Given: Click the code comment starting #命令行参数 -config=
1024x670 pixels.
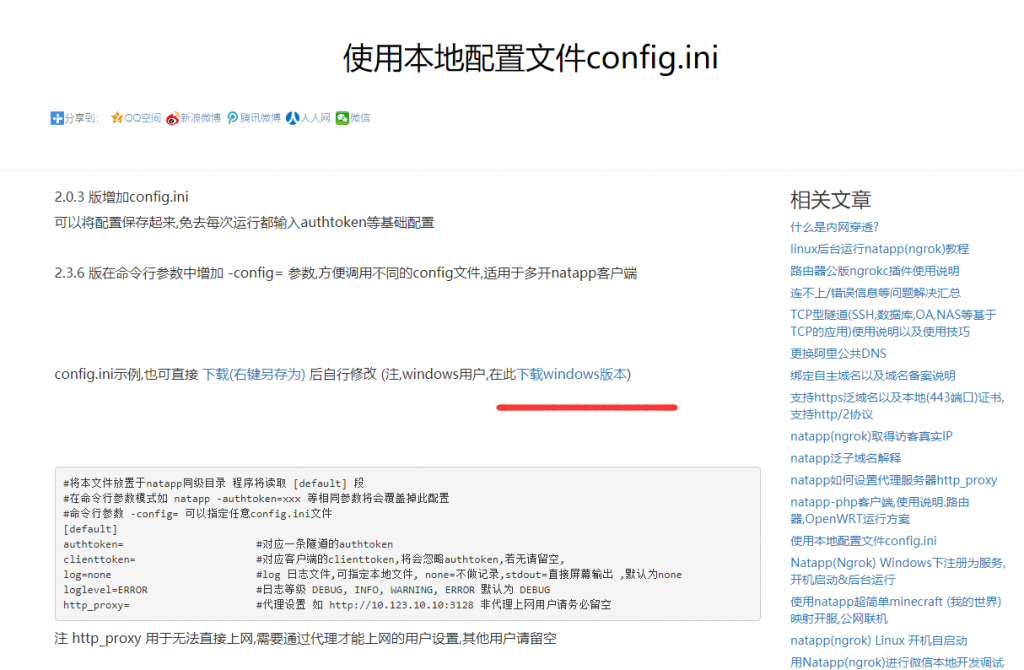Looking at the screenshot, I should pos(197,514).
